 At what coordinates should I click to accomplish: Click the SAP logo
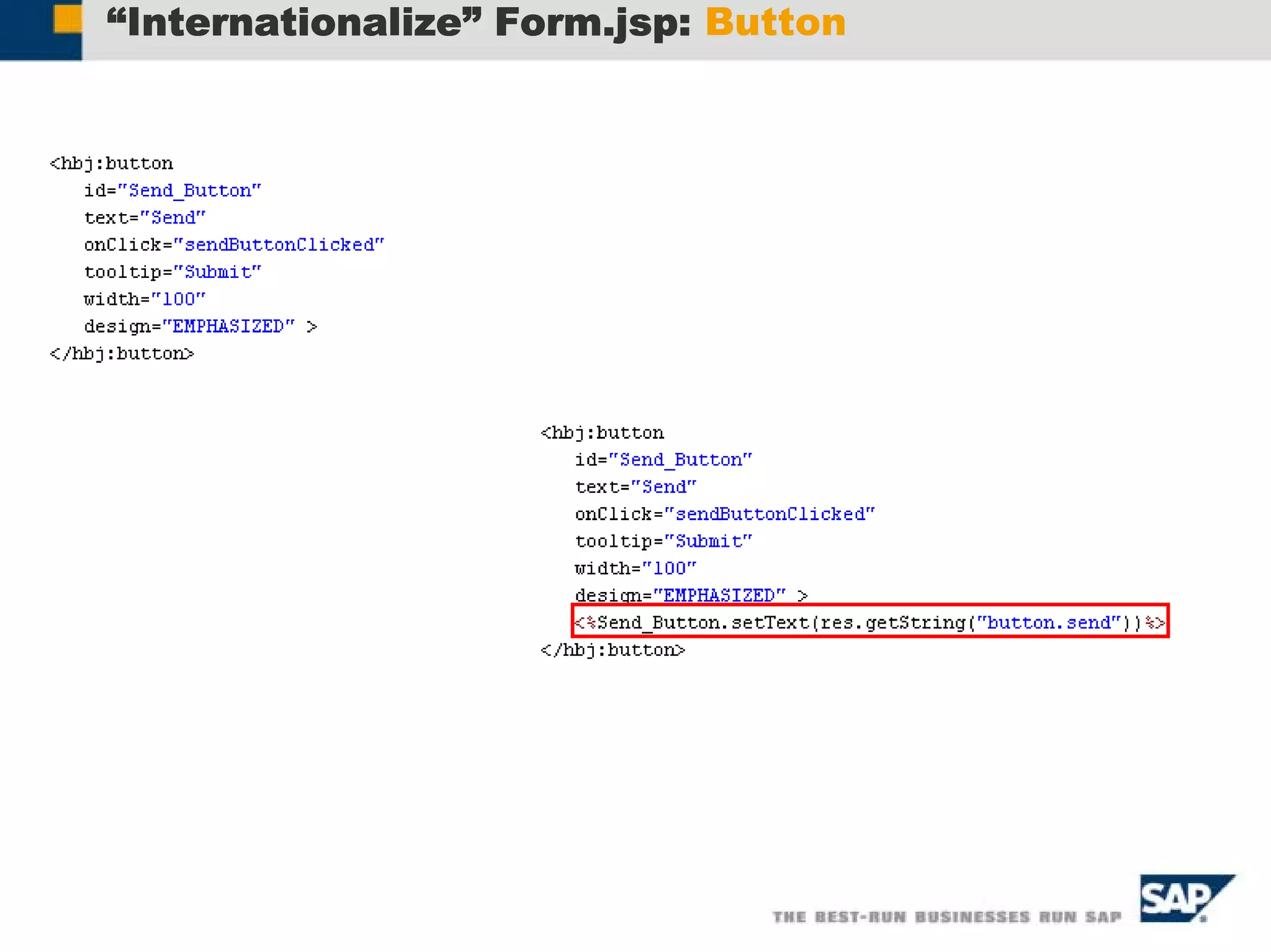click(x=1187, y=898)
